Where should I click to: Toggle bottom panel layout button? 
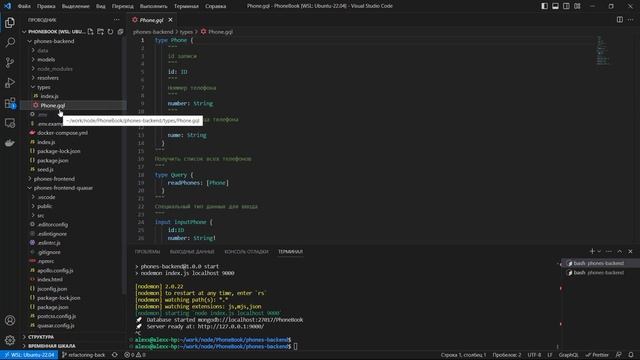[x=556, y=6]
